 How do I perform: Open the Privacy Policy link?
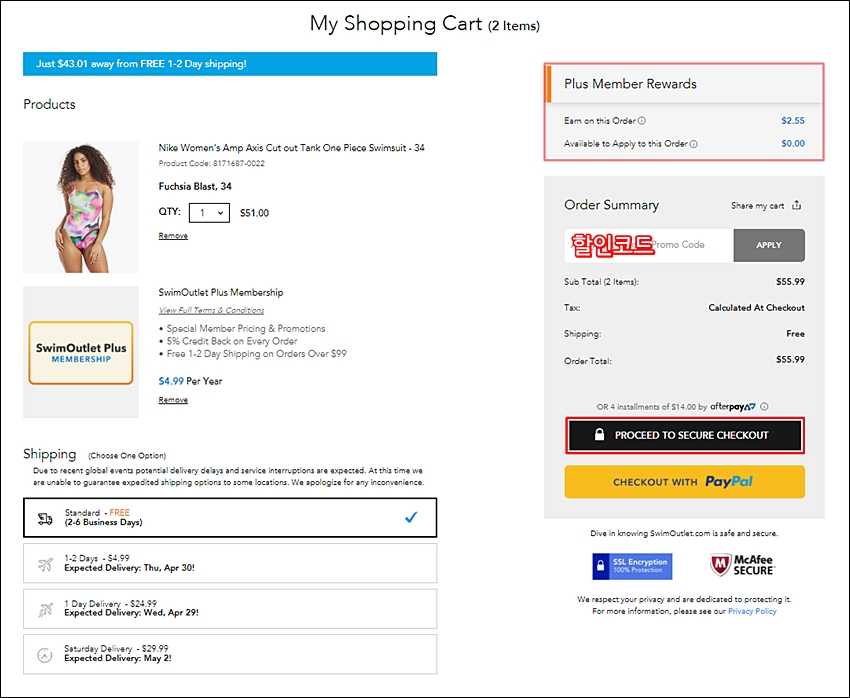coord(752,611)
